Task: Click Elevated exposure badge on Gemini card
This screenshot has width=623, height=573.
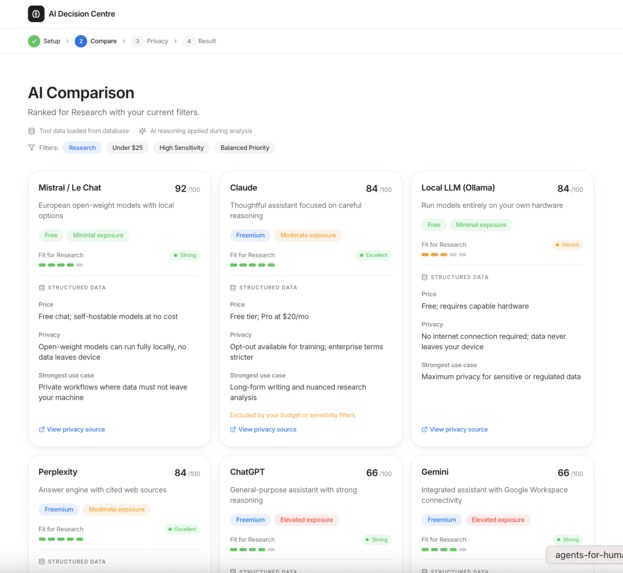Action: point(498,520)
